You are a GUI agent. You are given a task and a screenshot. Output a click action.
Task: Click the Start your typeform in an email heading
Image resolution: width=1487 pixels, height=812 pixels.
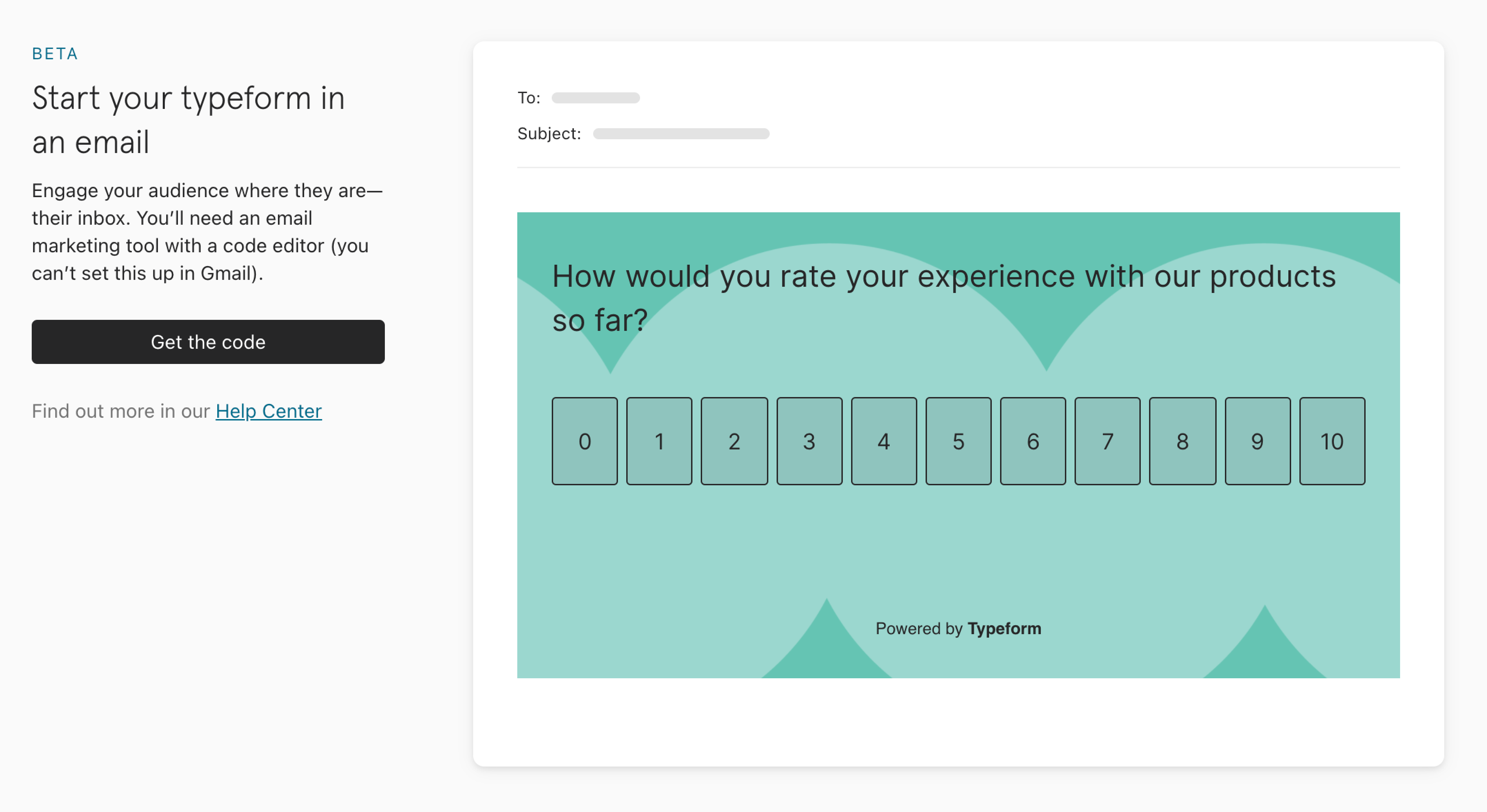tap(188, 120)
